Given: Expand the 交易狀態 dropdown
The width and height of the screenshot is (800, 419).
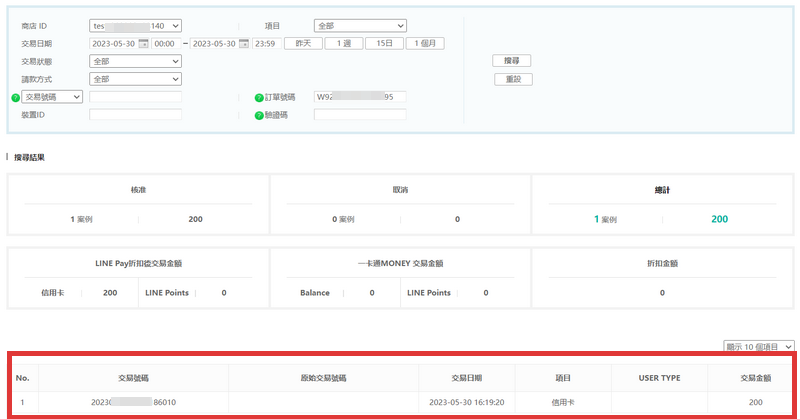Looking at the screenshot, I should pyautogui.click(x=135, y=61).
